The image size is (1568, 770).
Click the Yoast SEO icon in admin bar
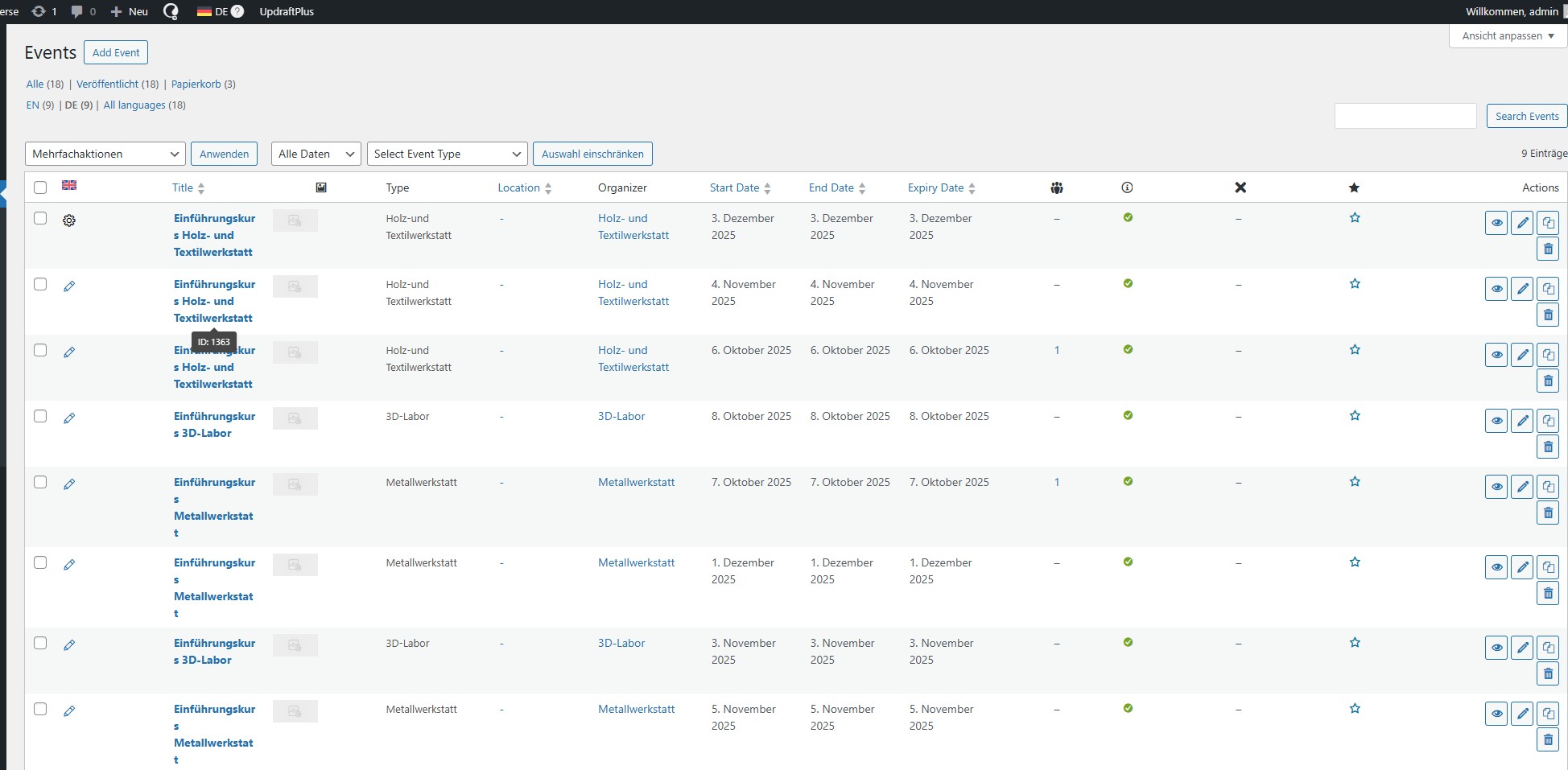pyautogui.click(x=171, y=11)
